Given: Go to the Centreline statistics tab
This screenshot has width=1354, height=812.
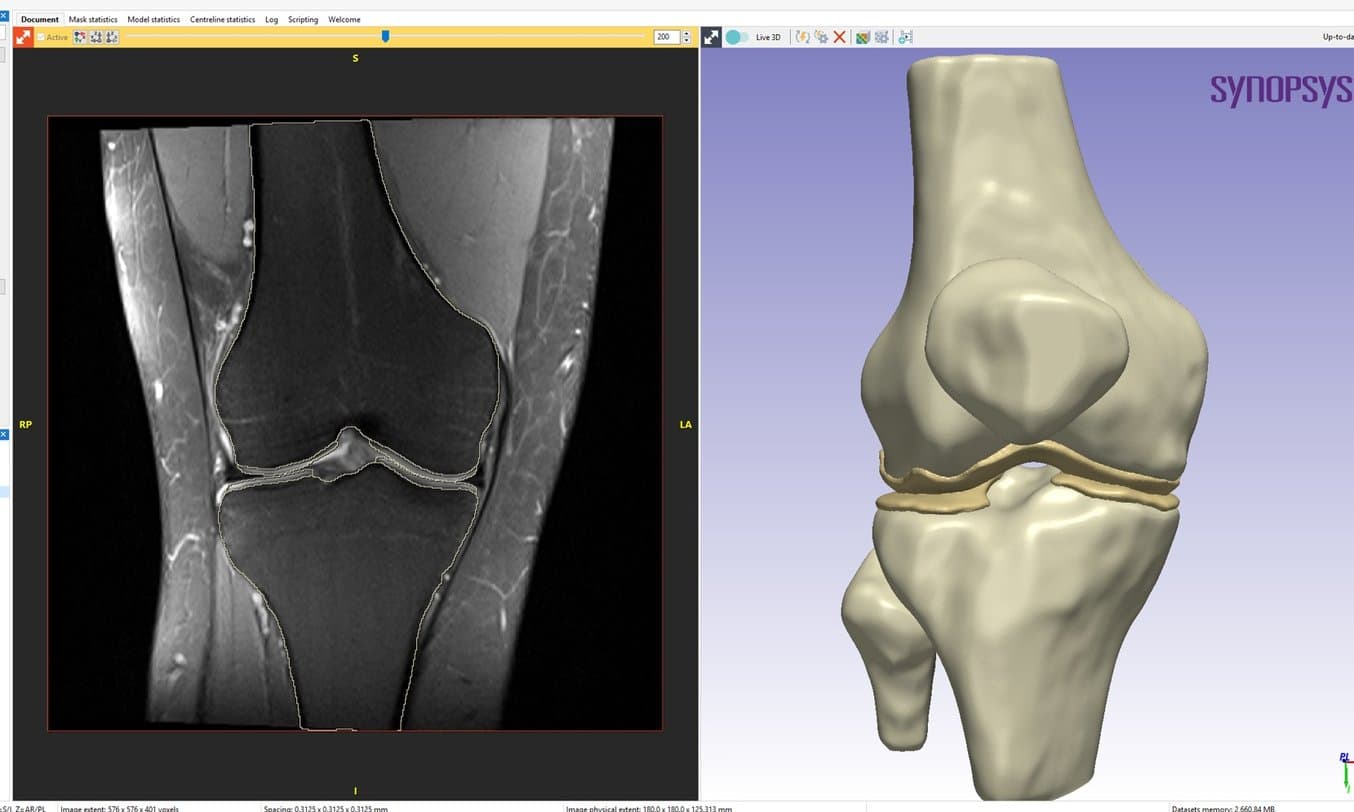Looking at the screenshot, I should 222,19.
